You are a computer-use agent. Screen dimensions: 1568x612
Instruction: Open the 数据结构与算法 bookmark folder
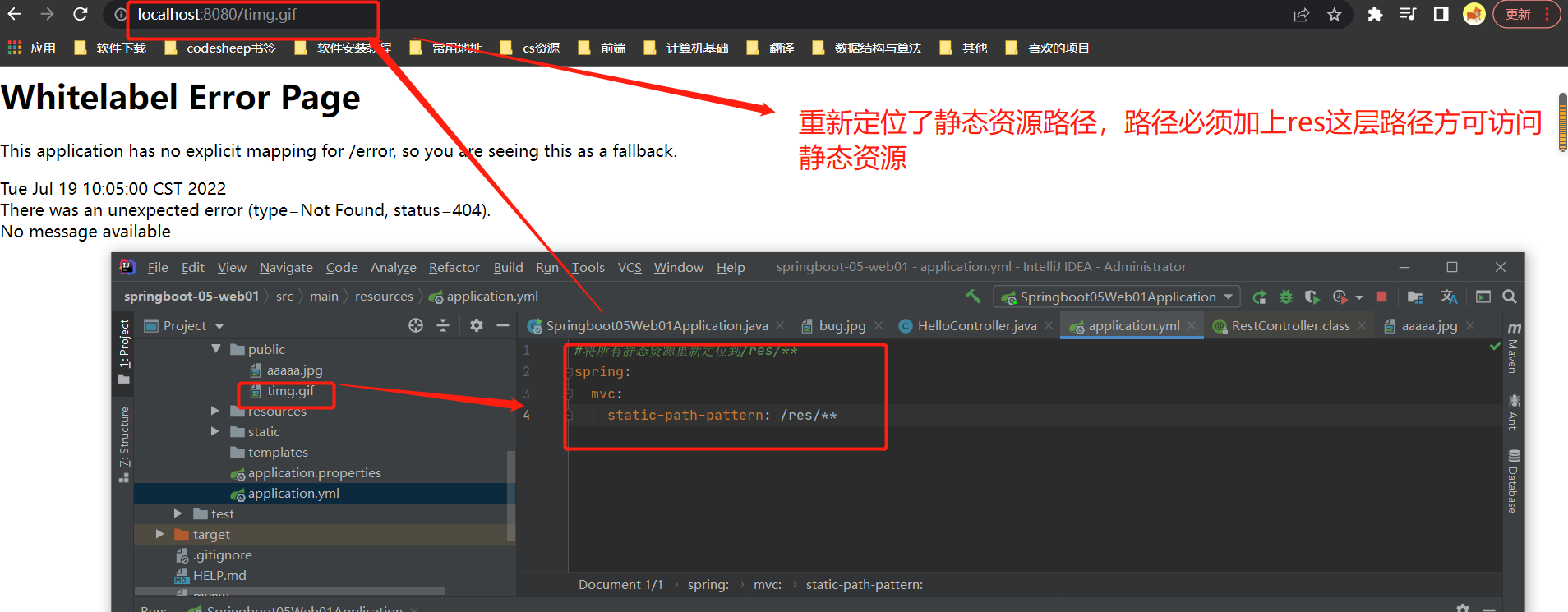866,48
